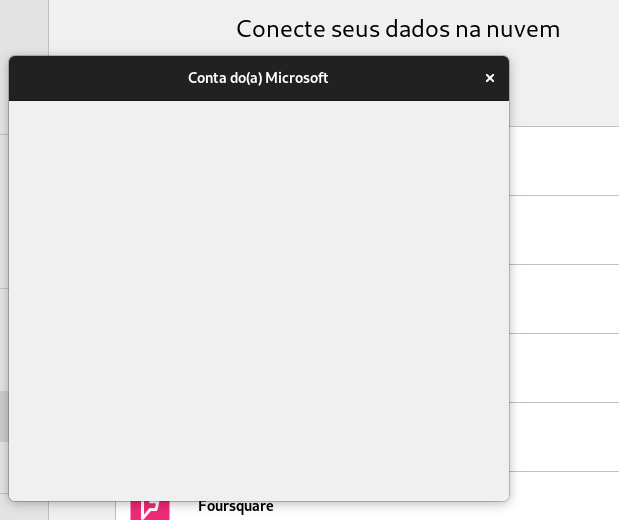
Task: Select the second account row in the list
Action: [563, 230]
